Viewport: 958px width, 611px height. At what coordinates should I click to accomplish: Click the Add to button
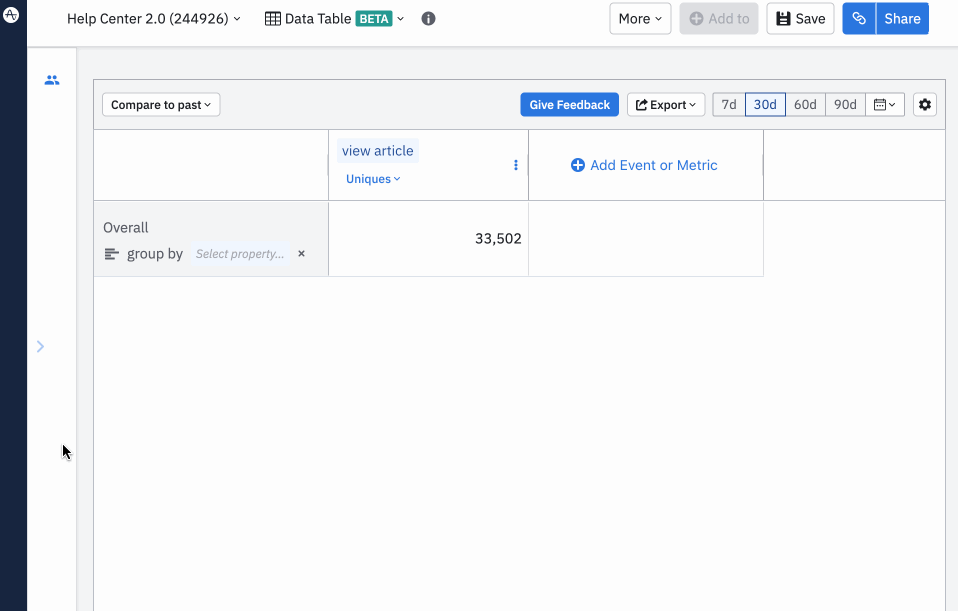tap(719, 19)
